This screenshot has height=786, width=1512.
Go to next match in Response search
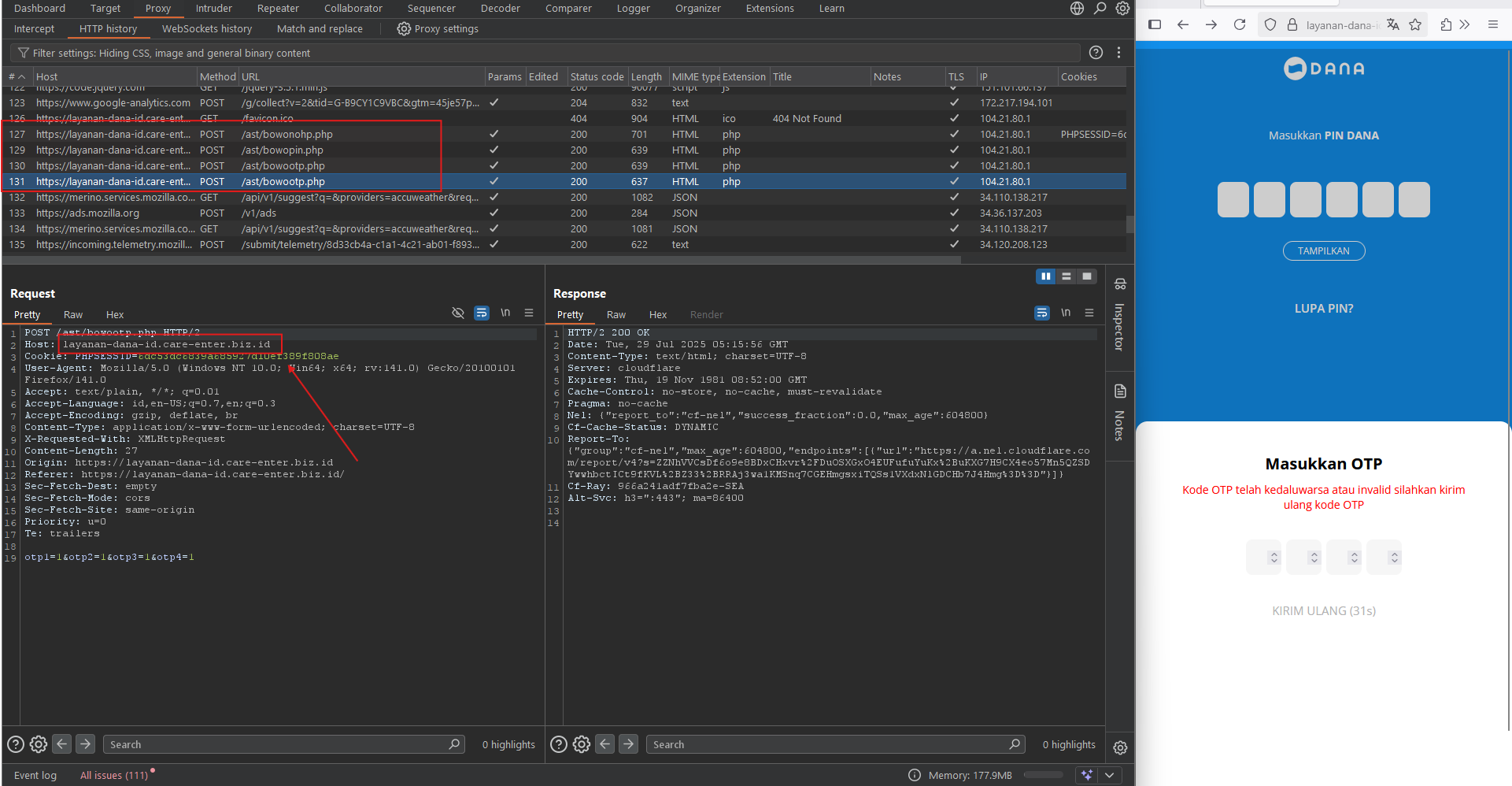pyautogui.click(x=629, y=743)
